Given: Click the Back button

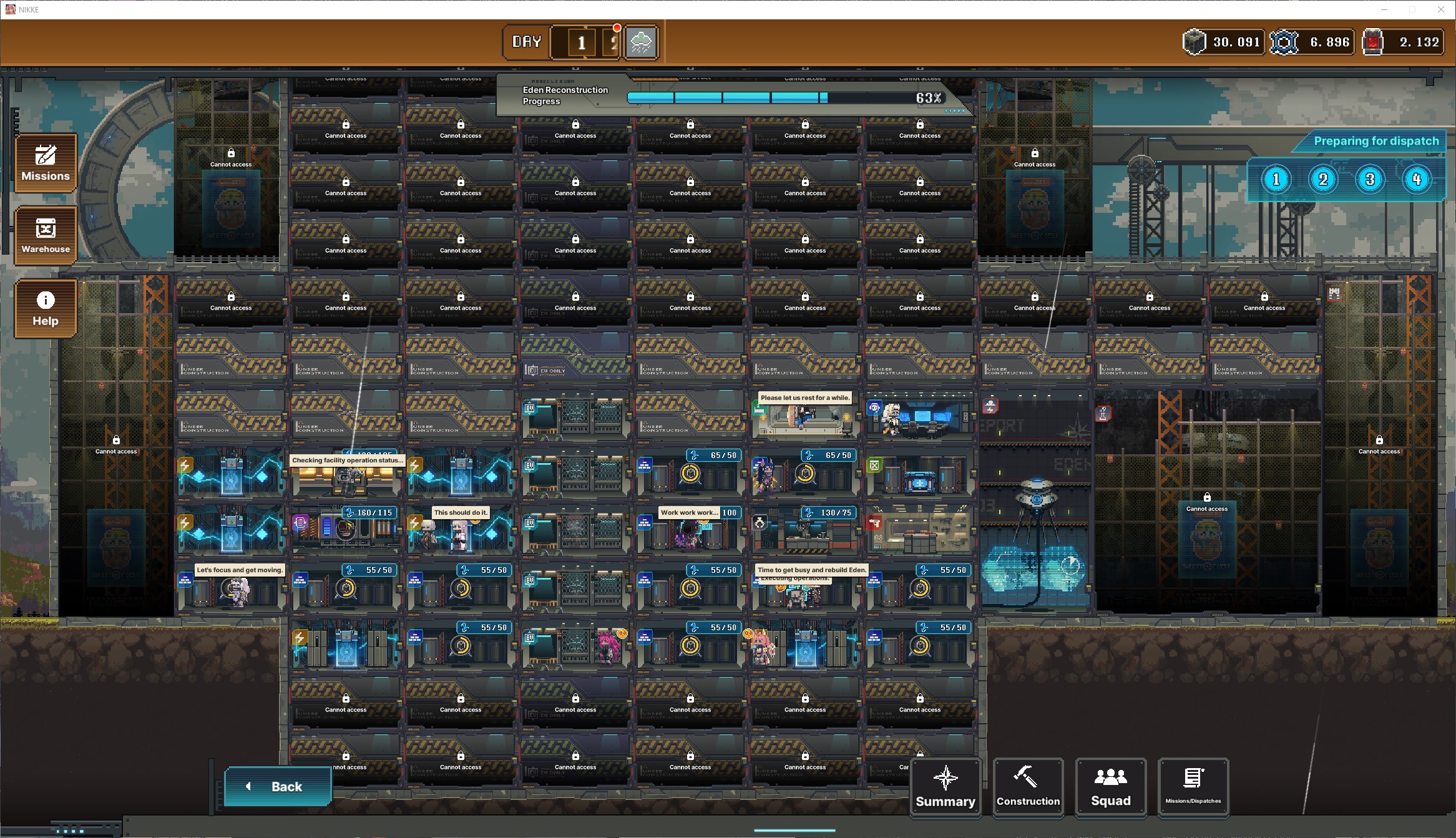Looking at the screenshot, I should click(278, 786).
